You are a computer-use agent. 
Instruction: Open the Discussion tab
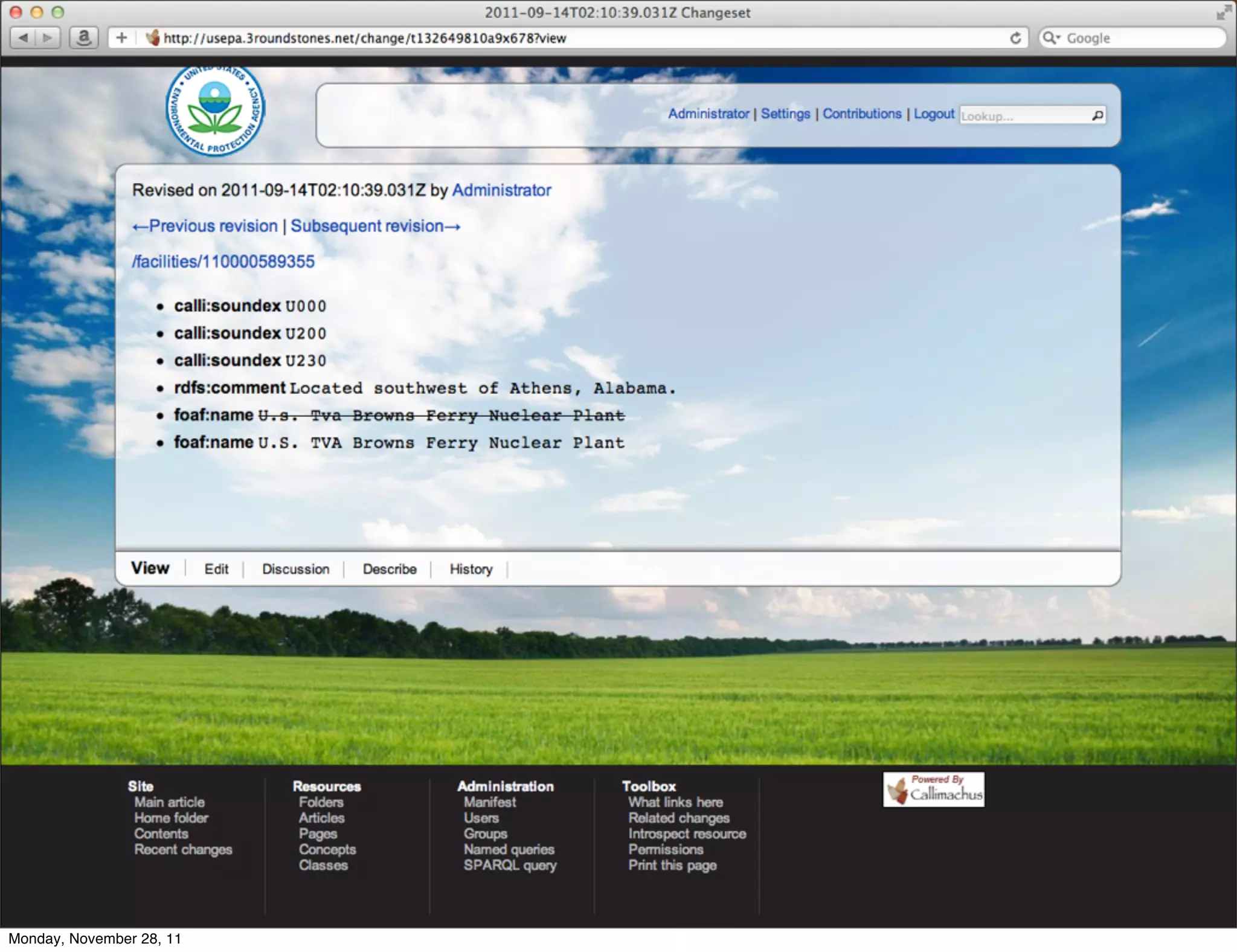click(x=295, y=569)
